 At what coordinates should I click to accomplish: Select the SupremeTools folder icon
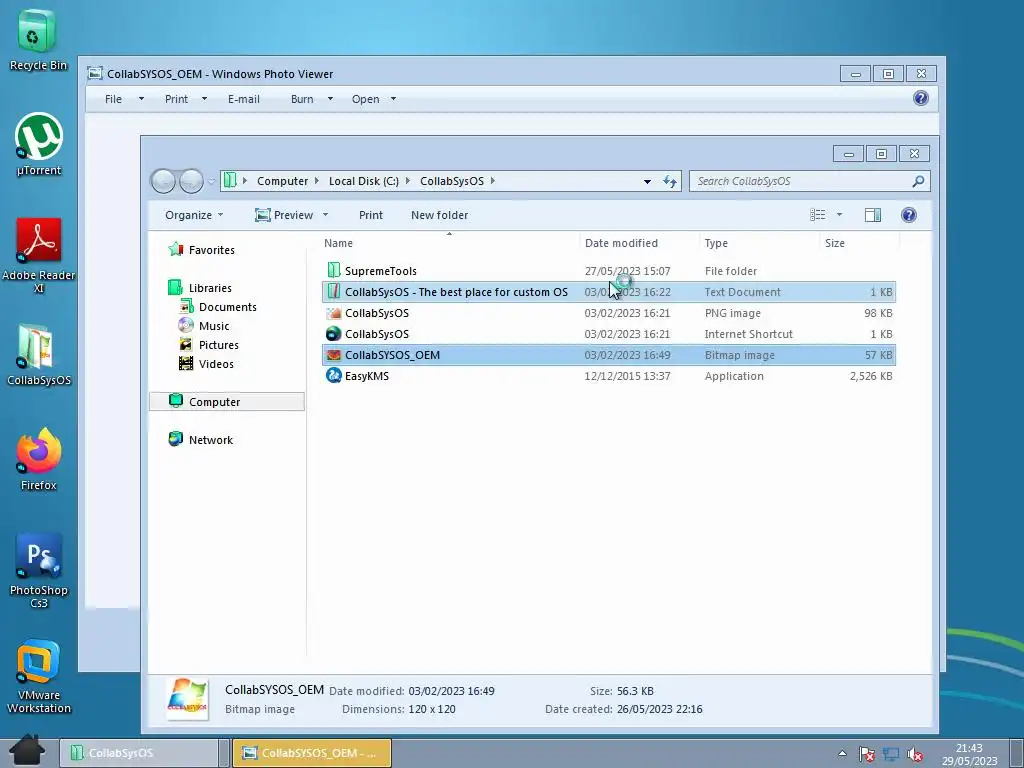[334, 270]
